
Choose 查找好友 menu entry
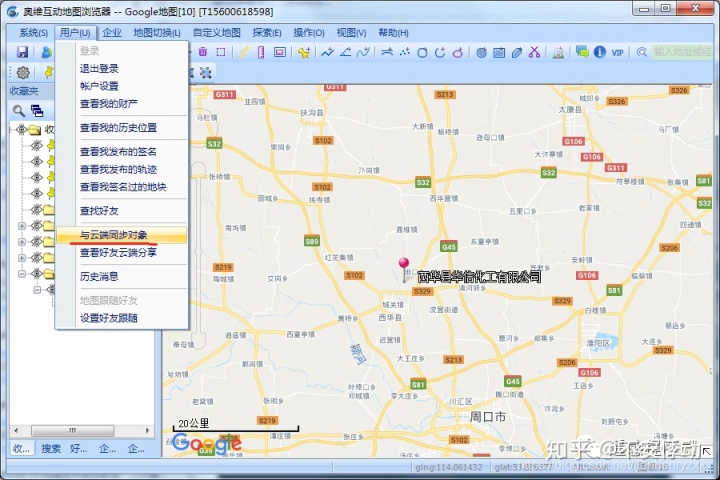pos(122,210)
